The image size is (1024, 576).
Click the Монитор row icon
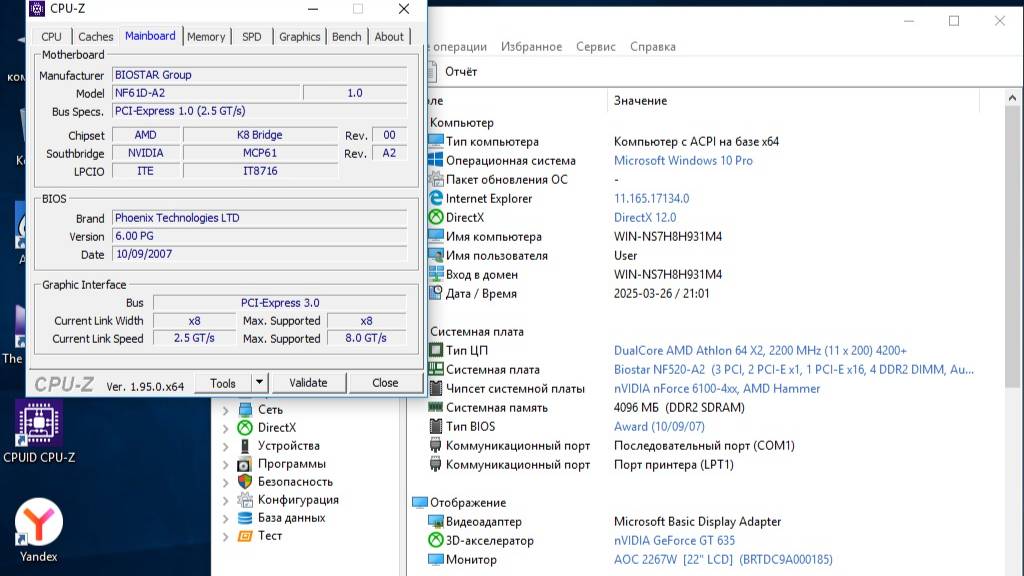[x=436, y=559]
